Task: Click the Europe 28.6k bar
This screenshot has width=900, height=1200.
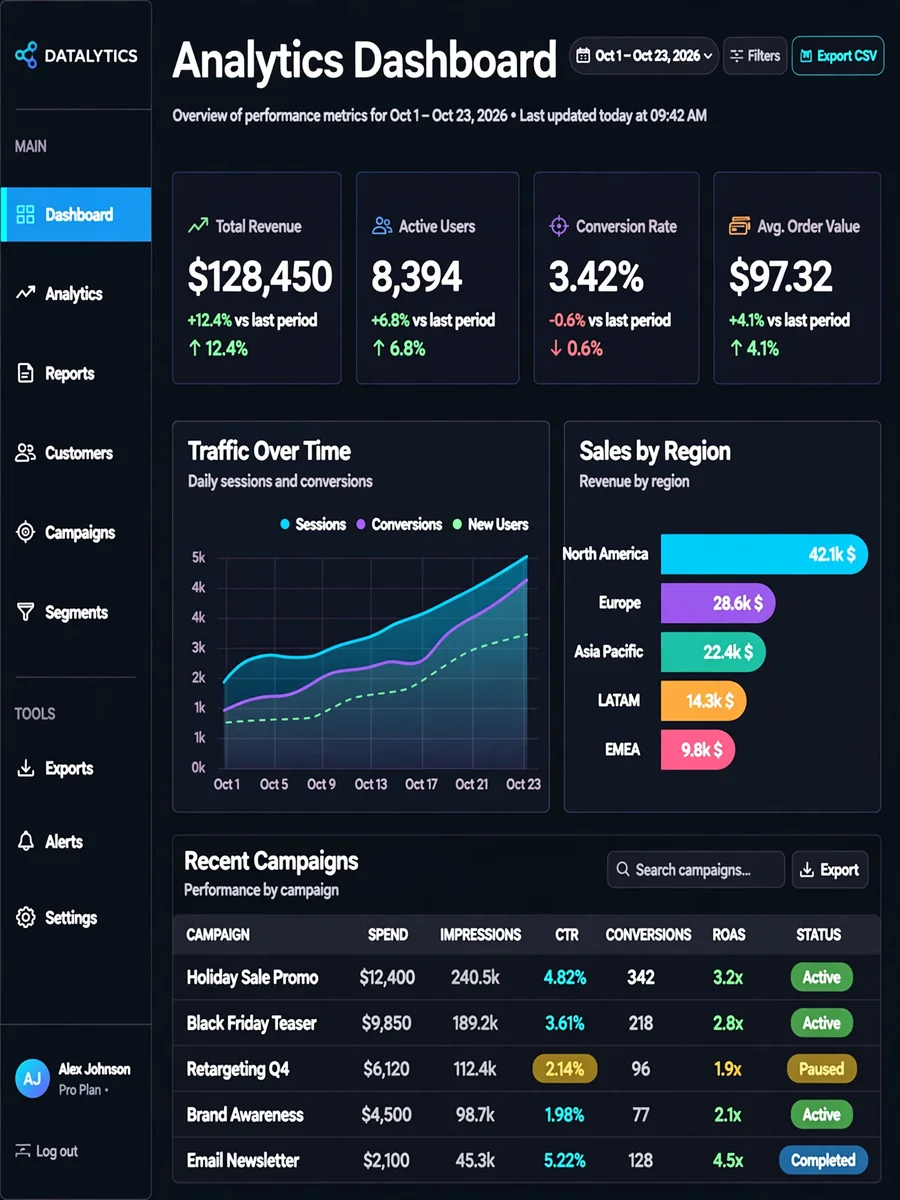Action: coord(718,603)
